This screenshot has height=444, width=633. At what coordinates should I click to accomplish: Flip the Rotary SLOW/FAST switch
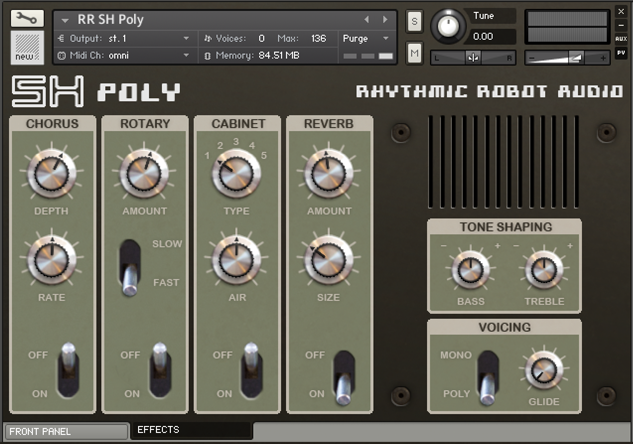coord(130,268)
